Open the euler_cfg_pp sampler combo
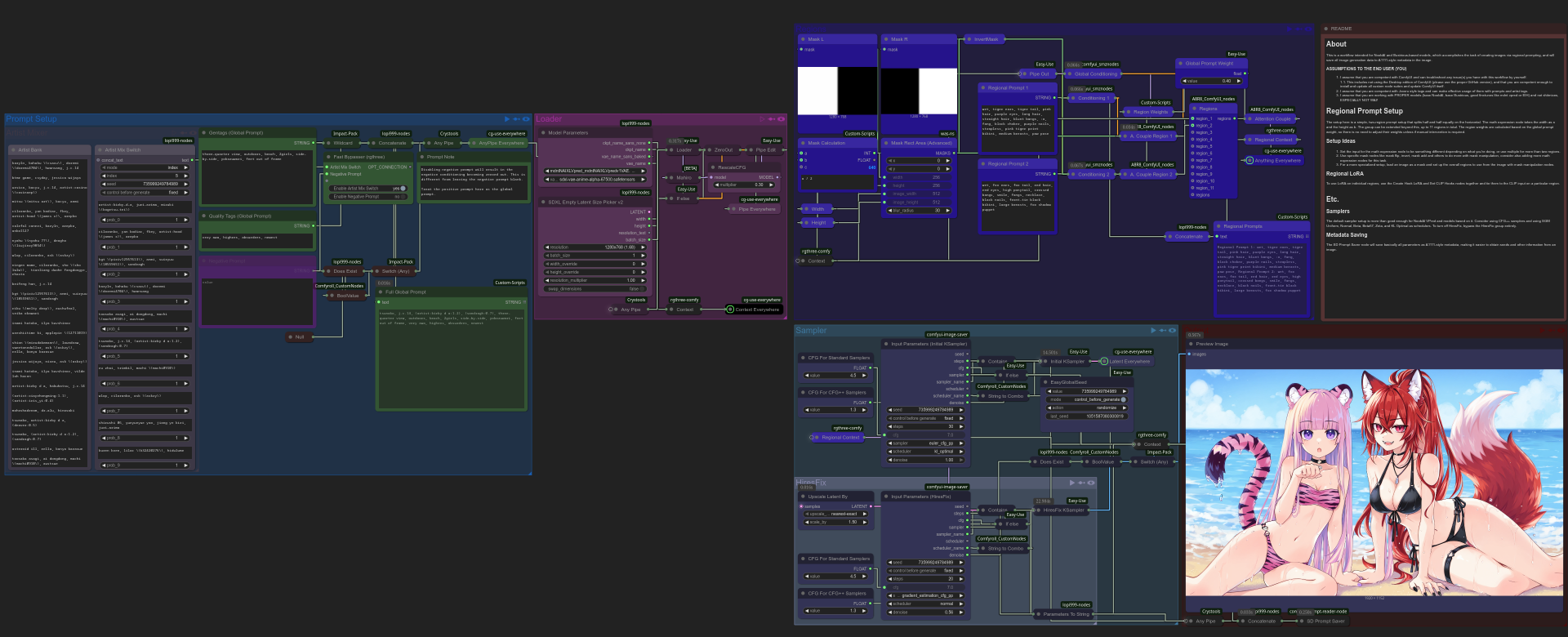This screenshot has width=1568, height=637. [x=926, y=443]
